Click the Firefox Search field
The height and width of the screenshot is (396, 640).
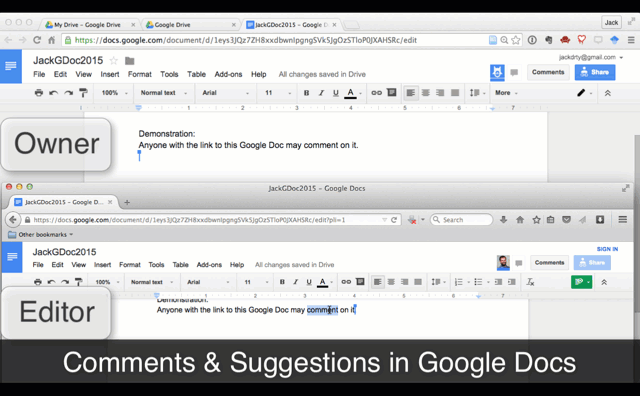click(x=462, y=220)
